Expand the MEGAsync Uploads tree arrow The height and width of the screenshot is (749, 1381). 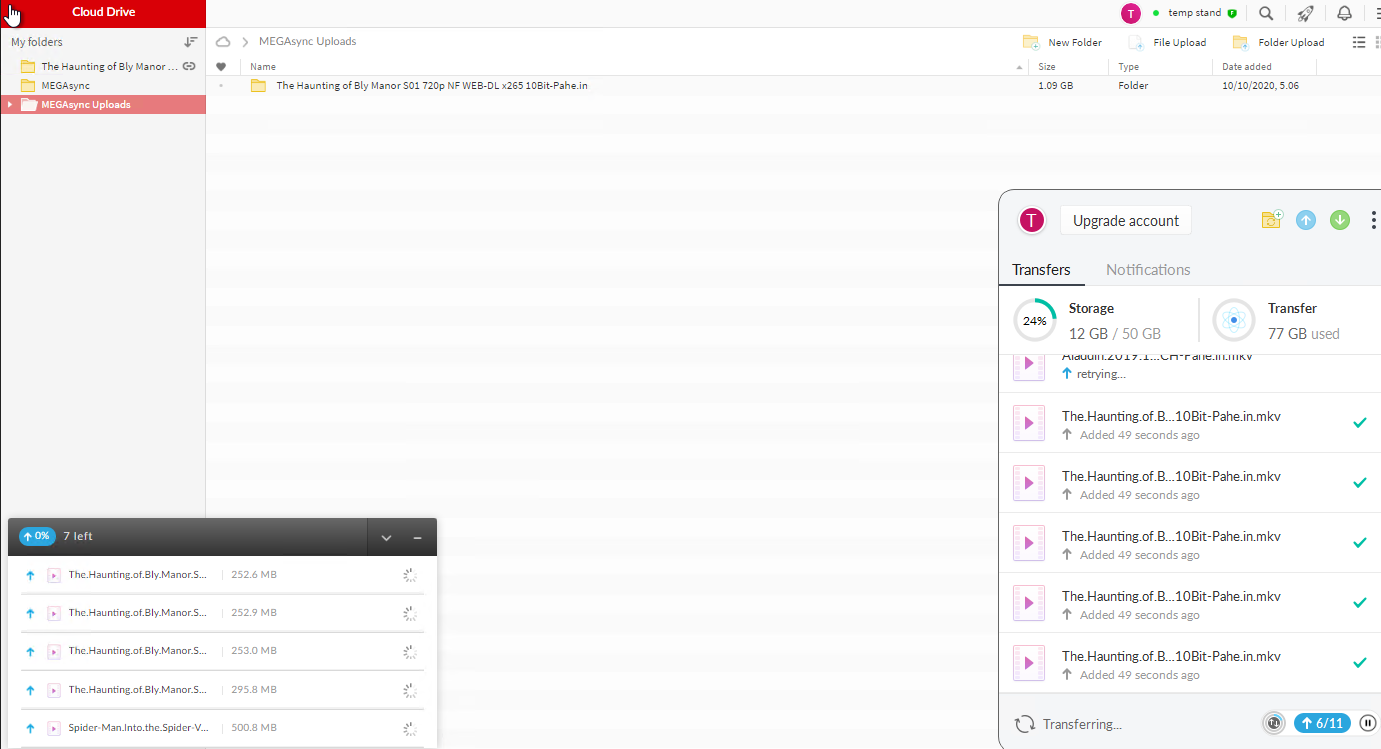click(x=9, y=104)
